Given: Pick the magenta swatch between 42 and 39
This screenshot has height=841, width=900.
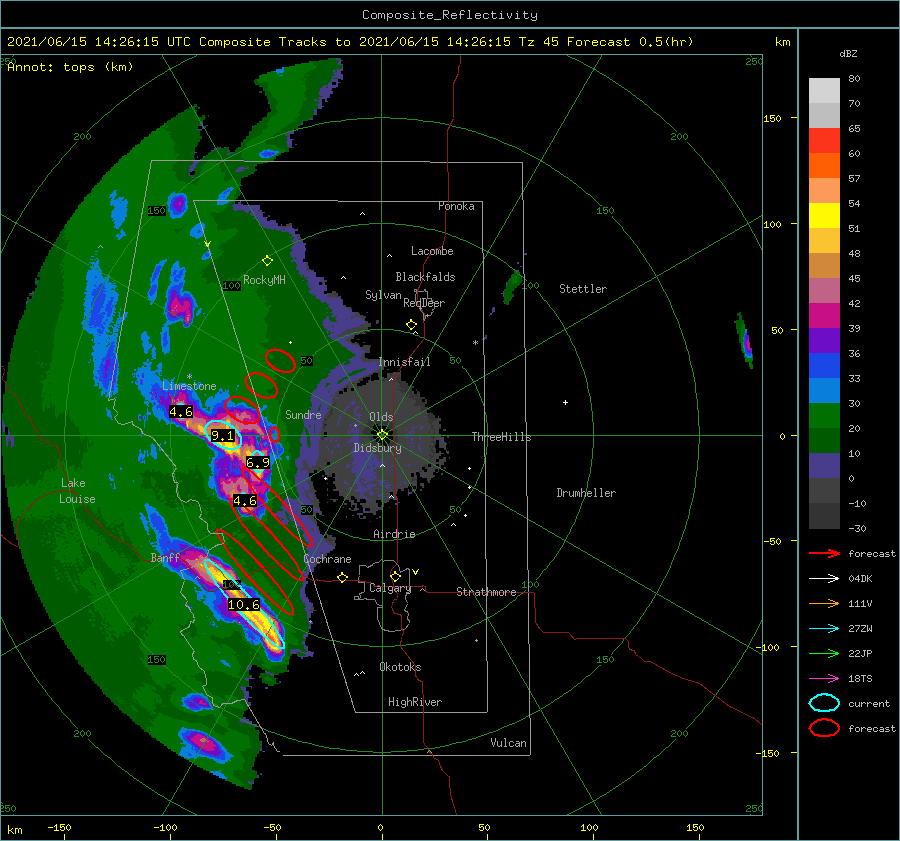Looking at the screenshot, I should point(824,316).
